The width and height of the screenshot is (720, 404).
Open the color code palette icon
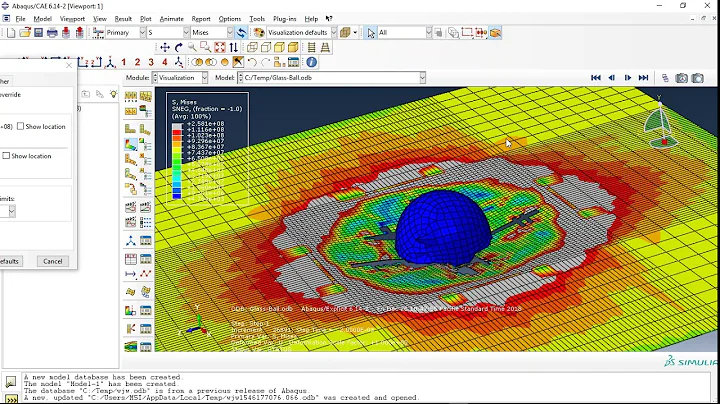[x=259, y=33]
